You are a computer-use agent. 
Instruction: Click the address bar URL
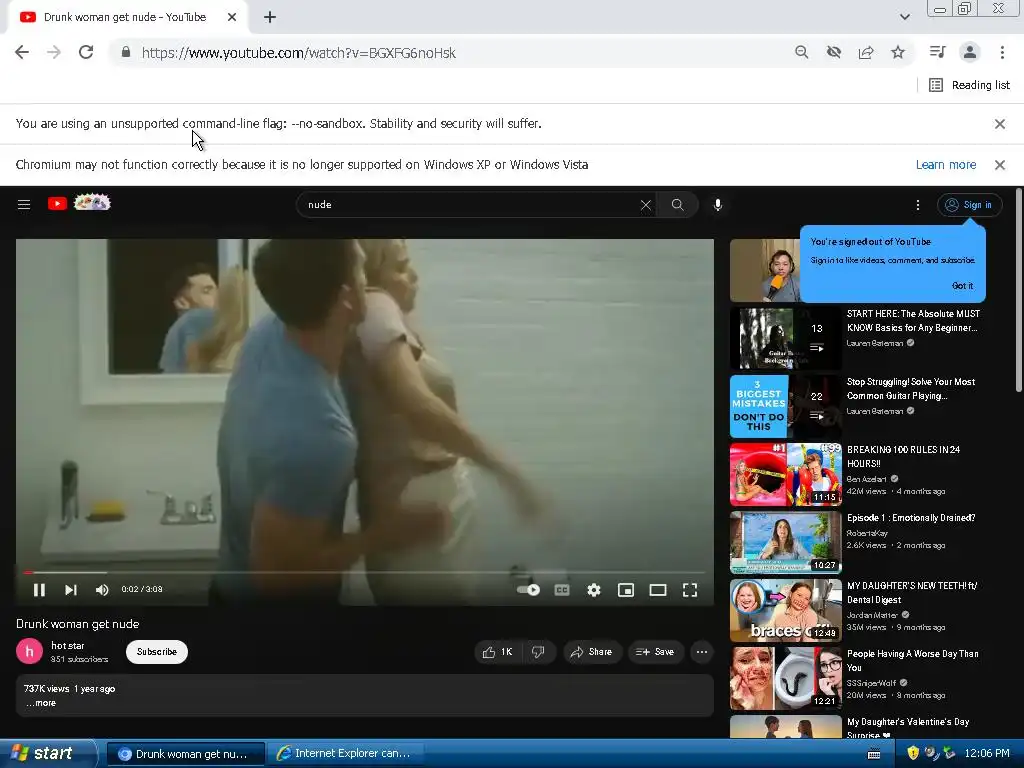[x=298, y=53]
